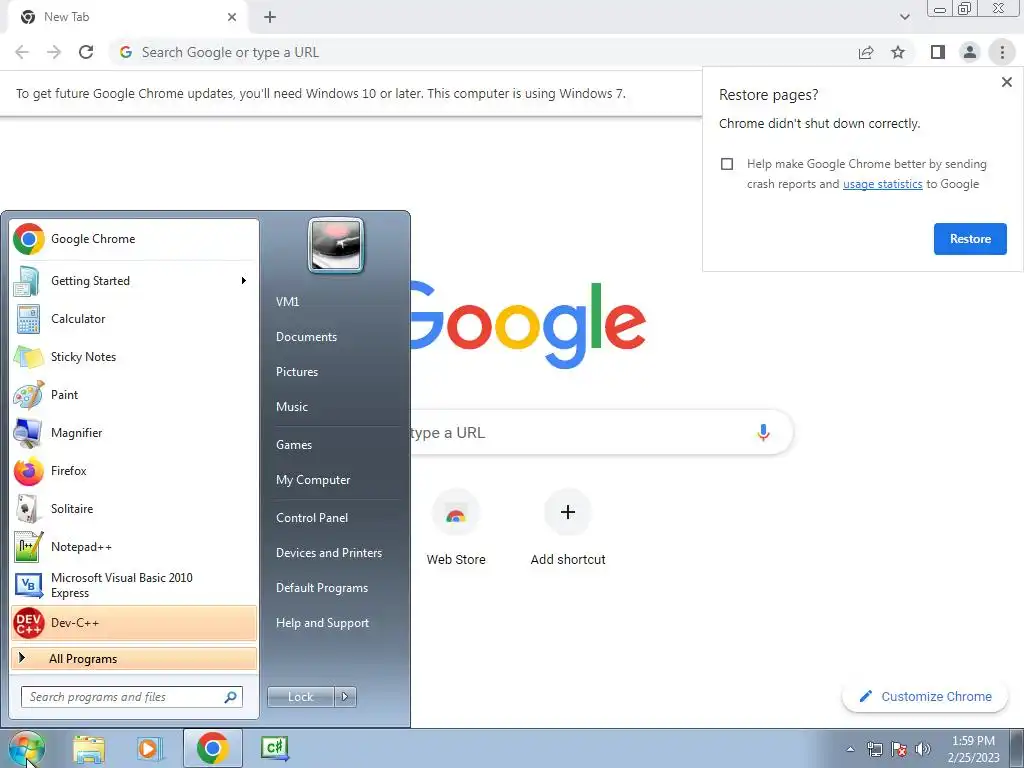Launch Notepad++ editor
Image resolution: width=1024 pixels, height=768 pixels.
(x=134, y=547)
